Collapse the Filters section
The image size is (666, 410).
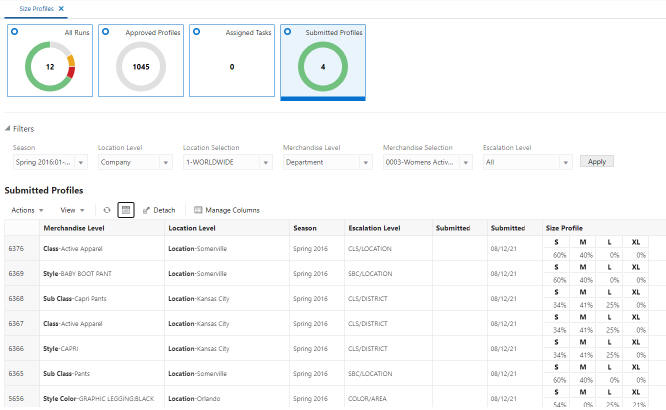[8, 128]
